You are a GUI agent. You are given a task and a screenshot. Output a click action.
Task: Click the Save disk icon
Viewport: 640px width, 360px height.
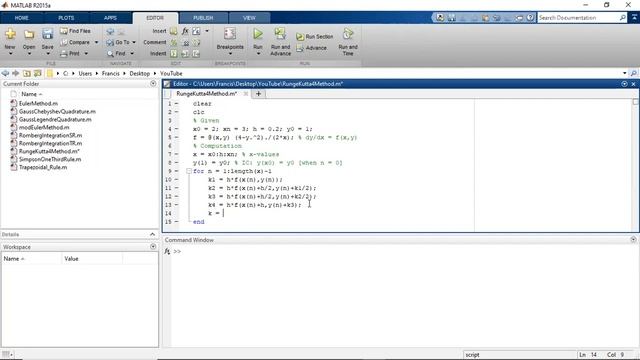tap(47, 34)
